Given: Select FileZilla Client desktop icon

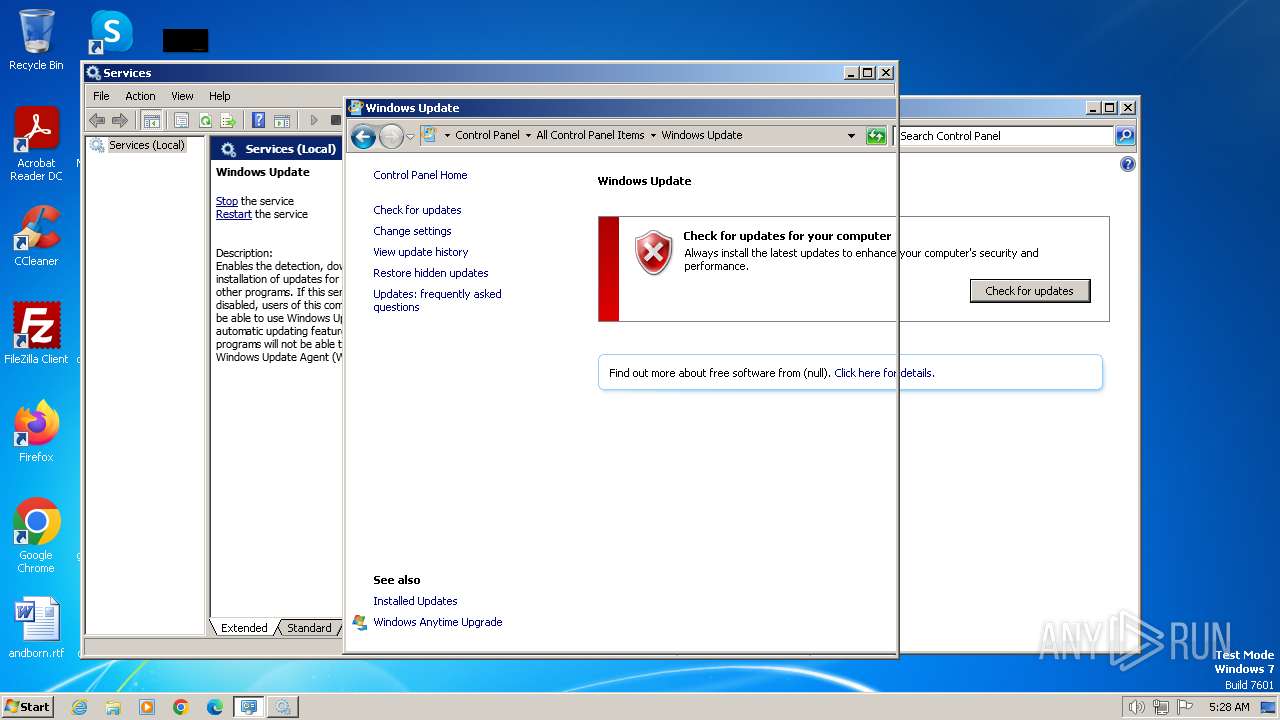Looking at the screenshot, I should (36, 333).
